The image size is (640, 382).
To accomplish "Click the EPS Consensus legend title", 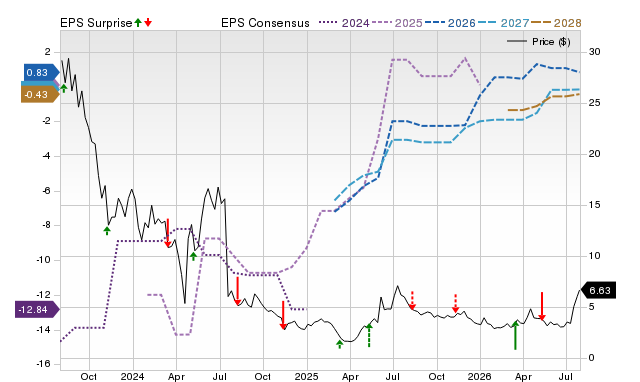I will (x=265, y=23).
